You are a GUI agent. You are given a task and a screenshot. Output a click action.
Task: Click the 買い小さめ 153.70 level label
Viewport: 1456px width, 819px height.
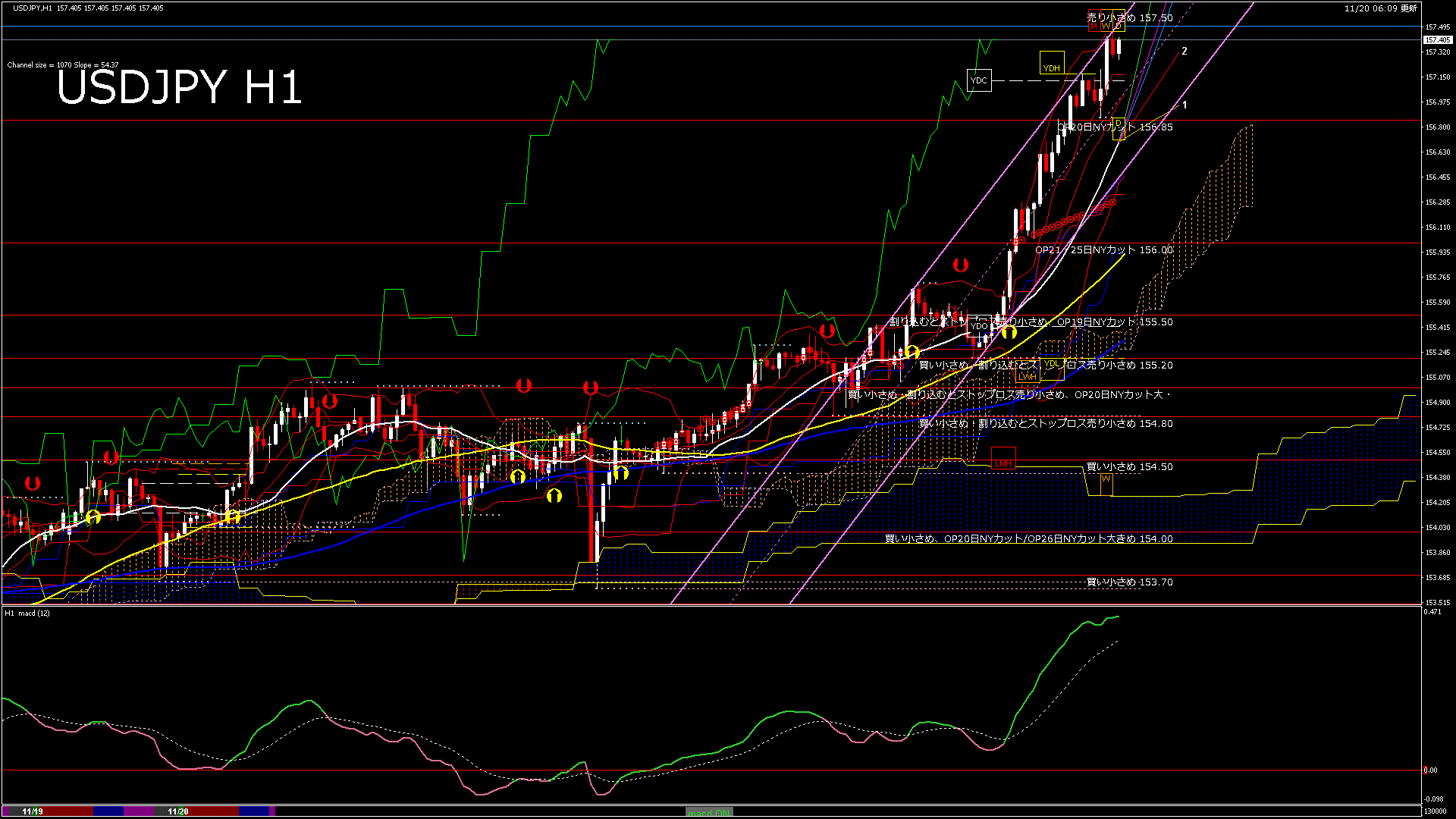coord(1129,582)
